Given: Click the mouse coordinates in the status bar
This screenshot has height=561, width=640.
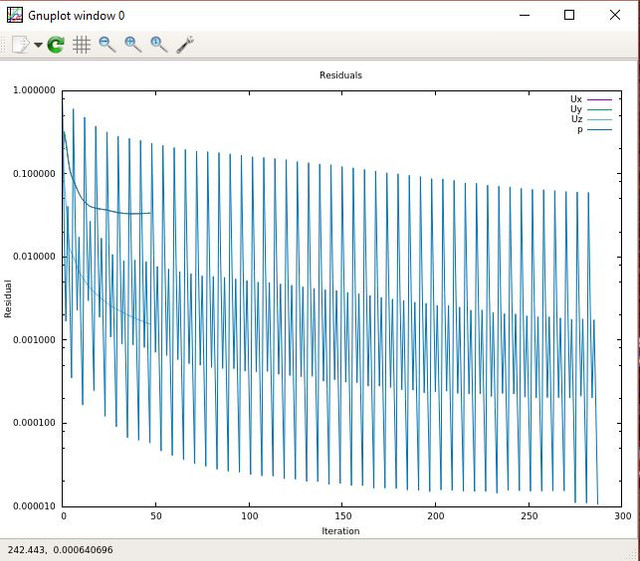Looking at the screenshot, I should coord(60,550).
